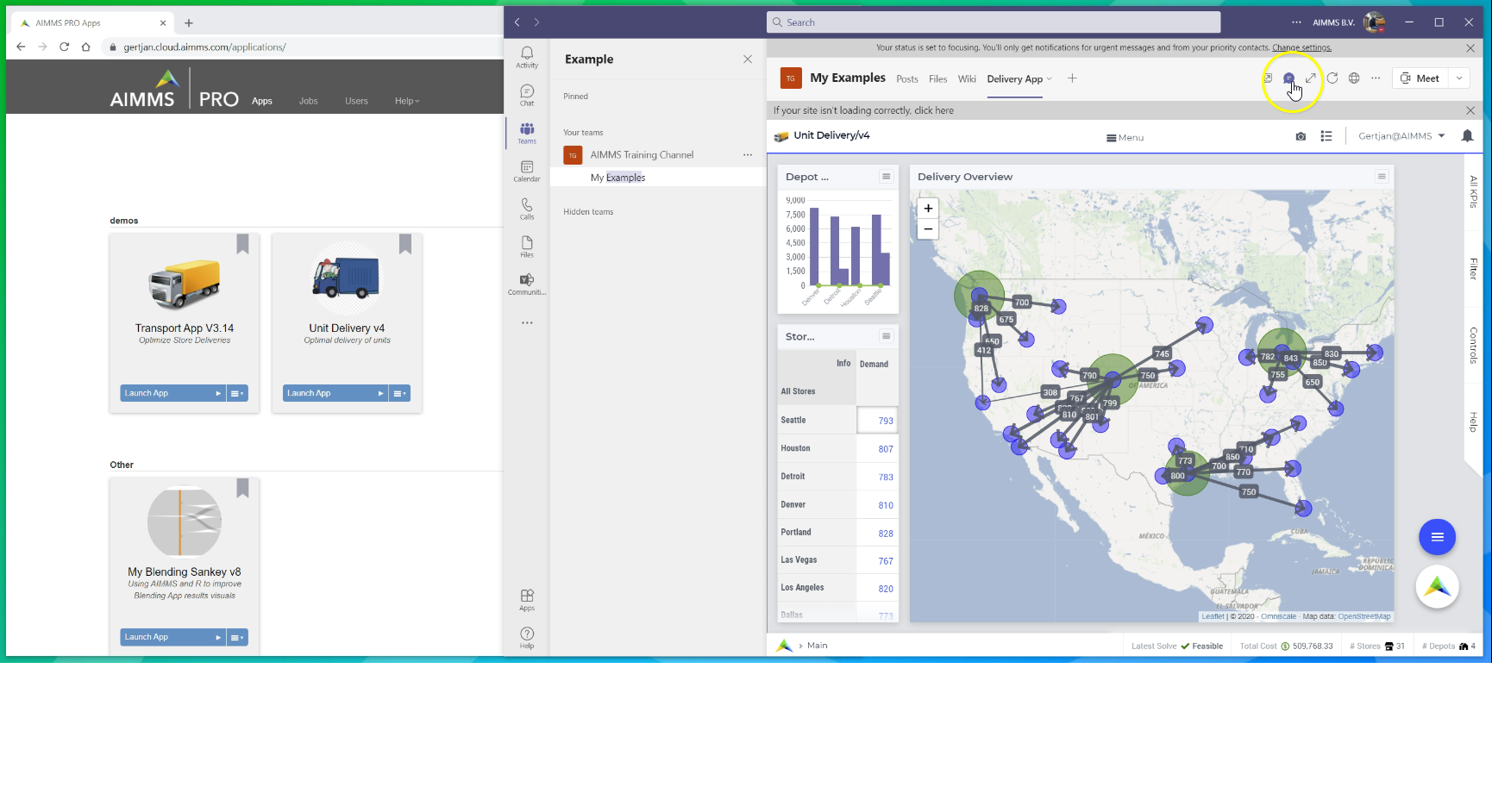The image size is (1492, 812).
Task: Open Unit Delivery v4 launch options dropdown
Action: (400, 393)
